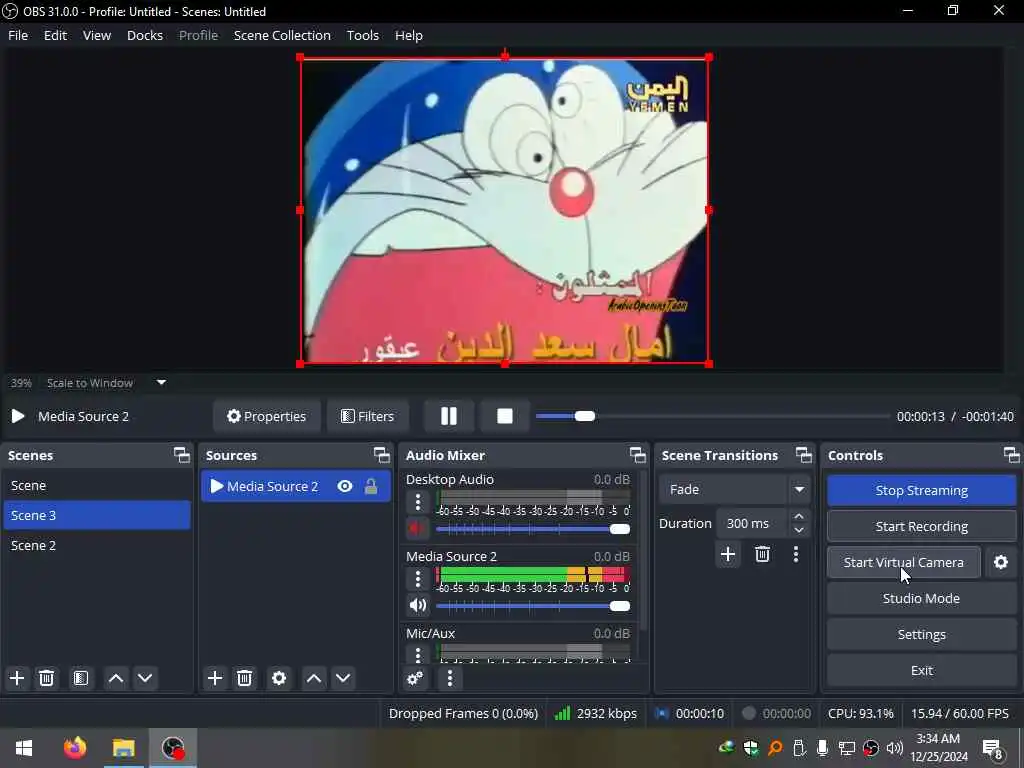Delete scene transition with trash icon
Viewport: 1024px width, 768px height.
(762, 554)
